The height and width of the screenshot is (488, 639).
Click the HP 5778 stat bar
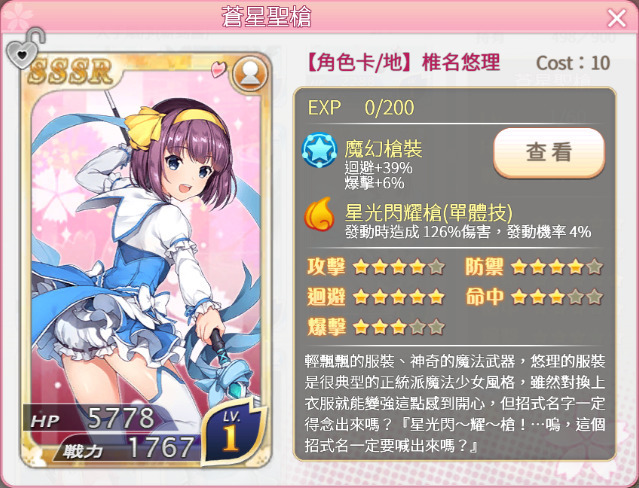click(x=99, y=419)
